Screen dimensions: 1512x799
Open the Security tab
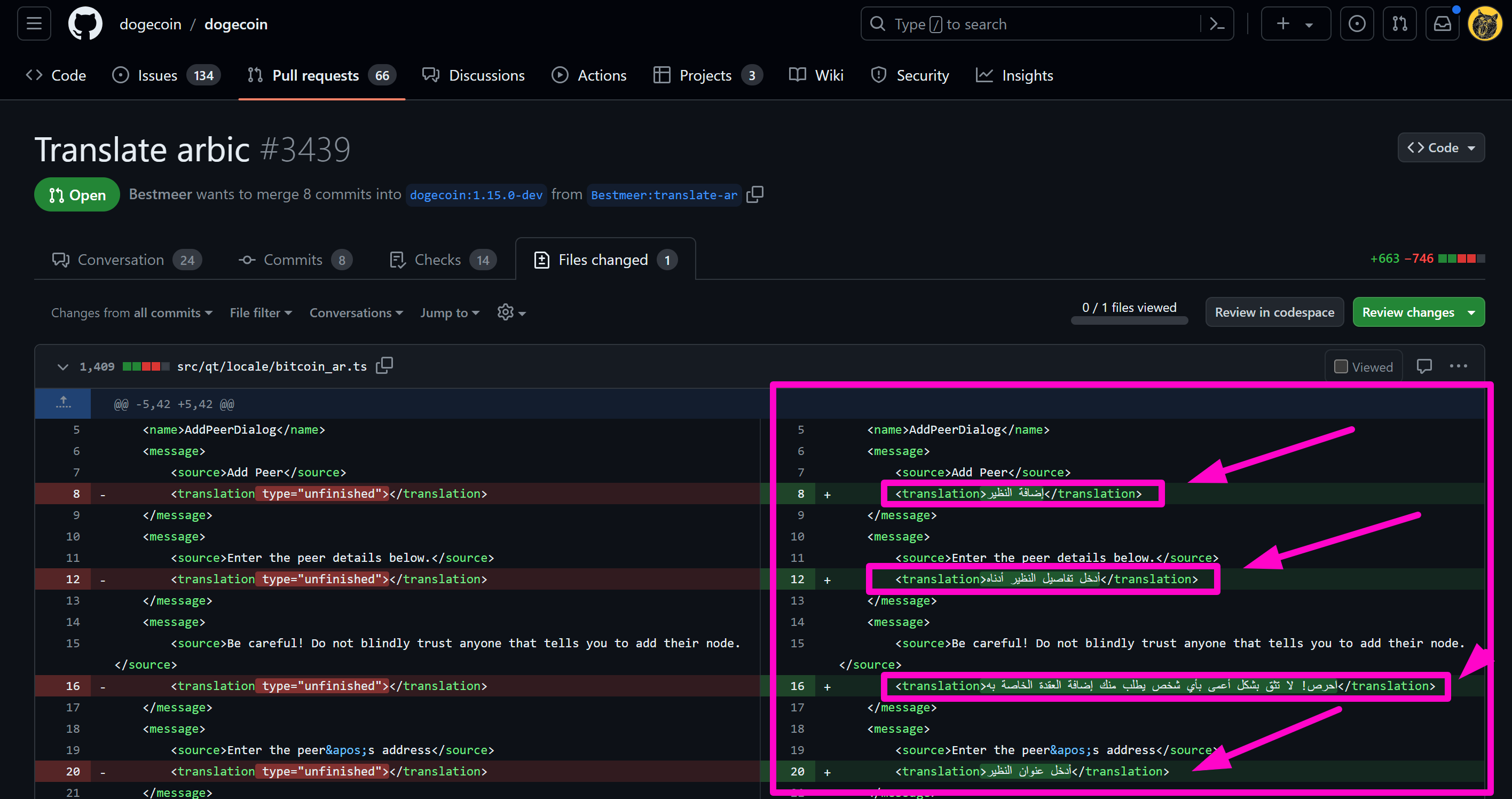click(x=910, y=75)
